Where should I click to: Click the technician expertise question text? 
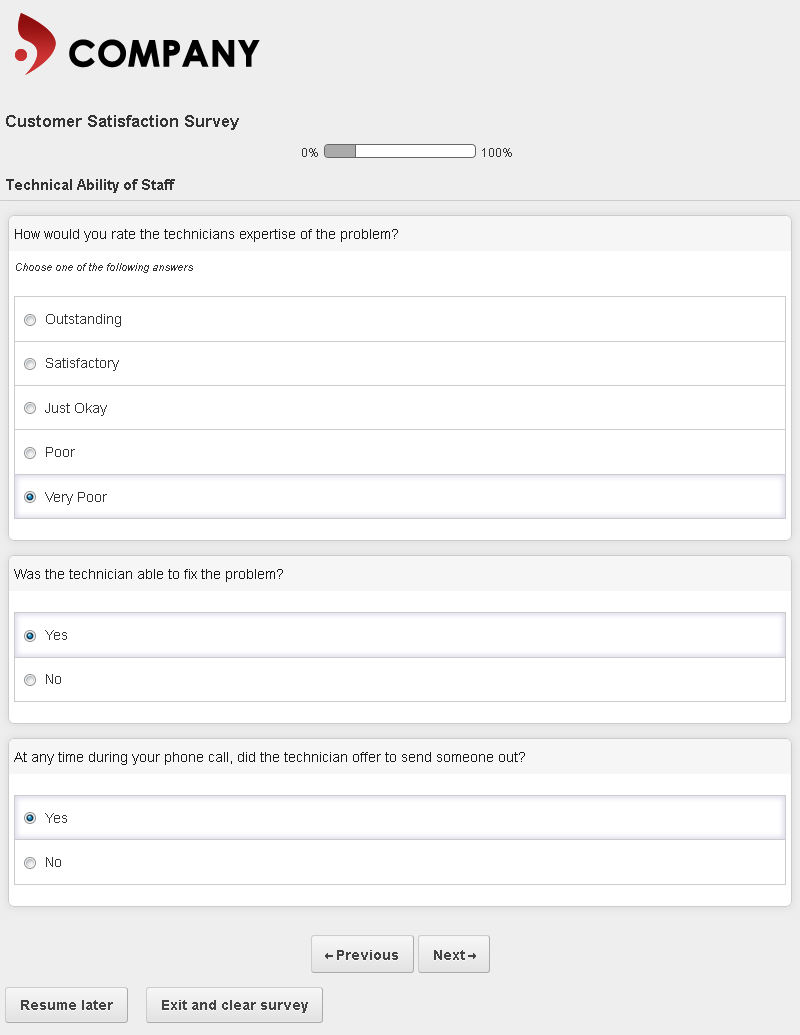coord(206,235)
